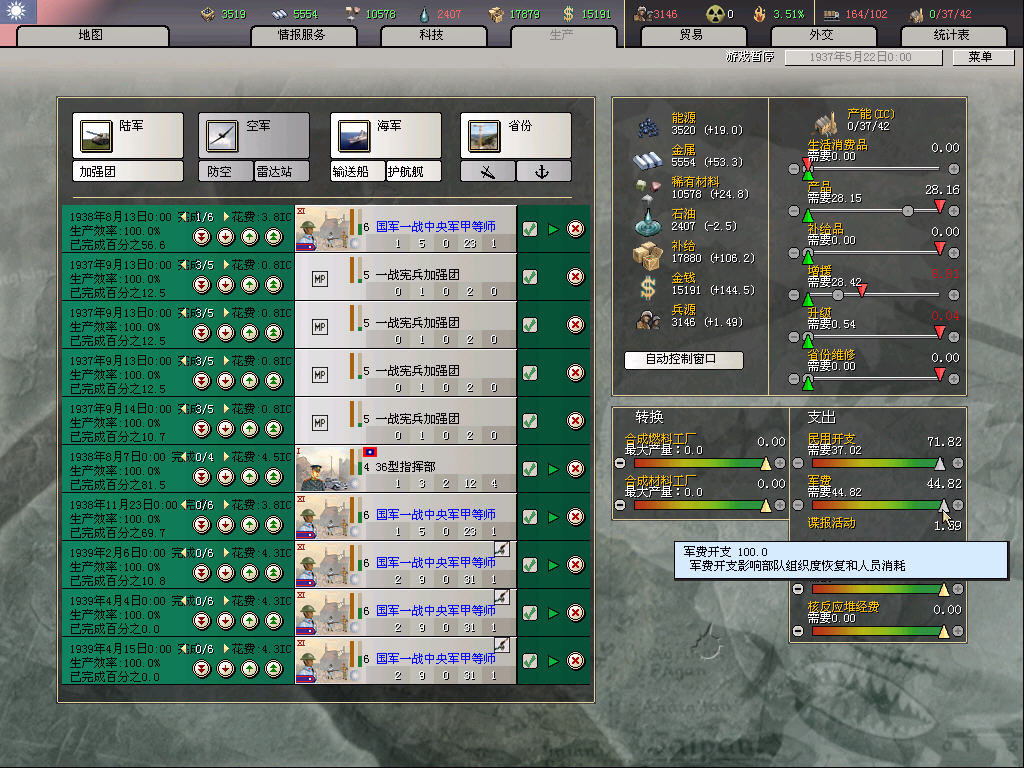Increase 增援 allocation with plus button
Screen dimensions: 1024x768
[953, 296]
